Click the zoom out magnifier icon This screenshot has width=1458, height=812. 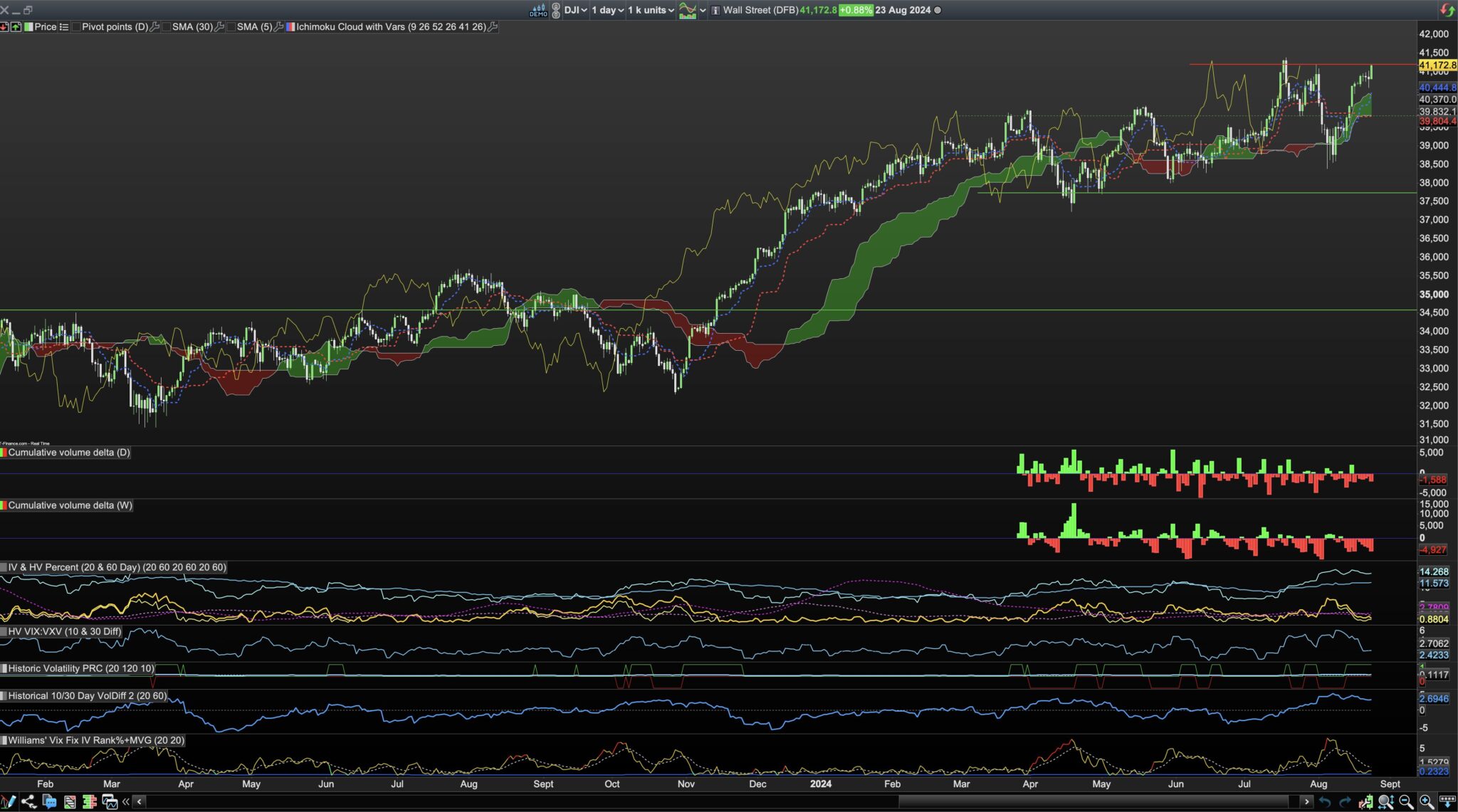[1406, 802]
